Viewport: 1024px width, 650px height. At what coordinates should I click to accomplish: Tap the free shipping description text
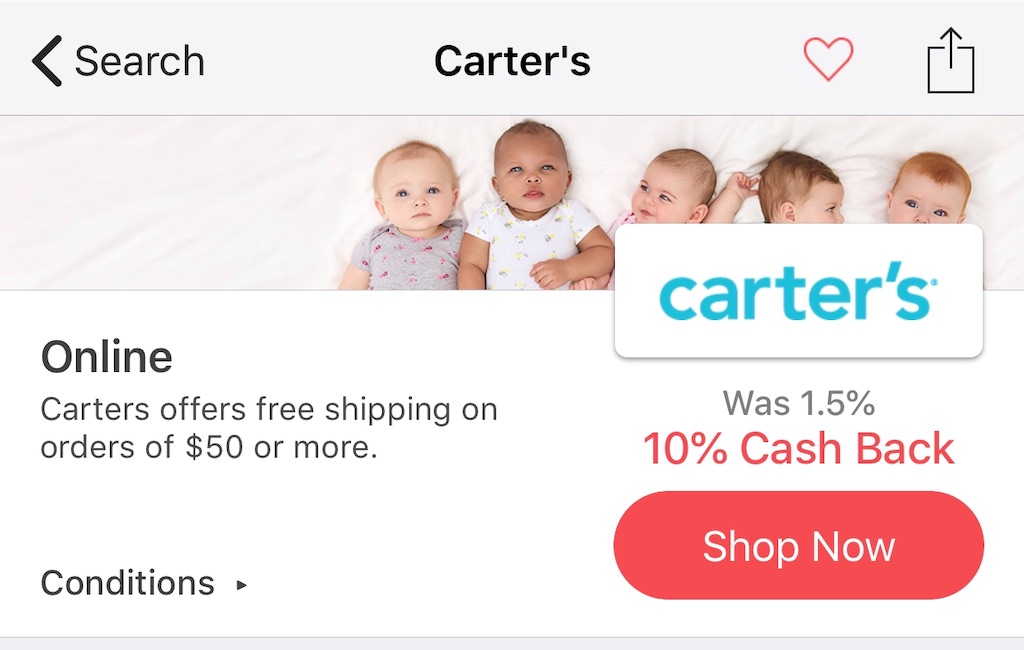(268, 428)
